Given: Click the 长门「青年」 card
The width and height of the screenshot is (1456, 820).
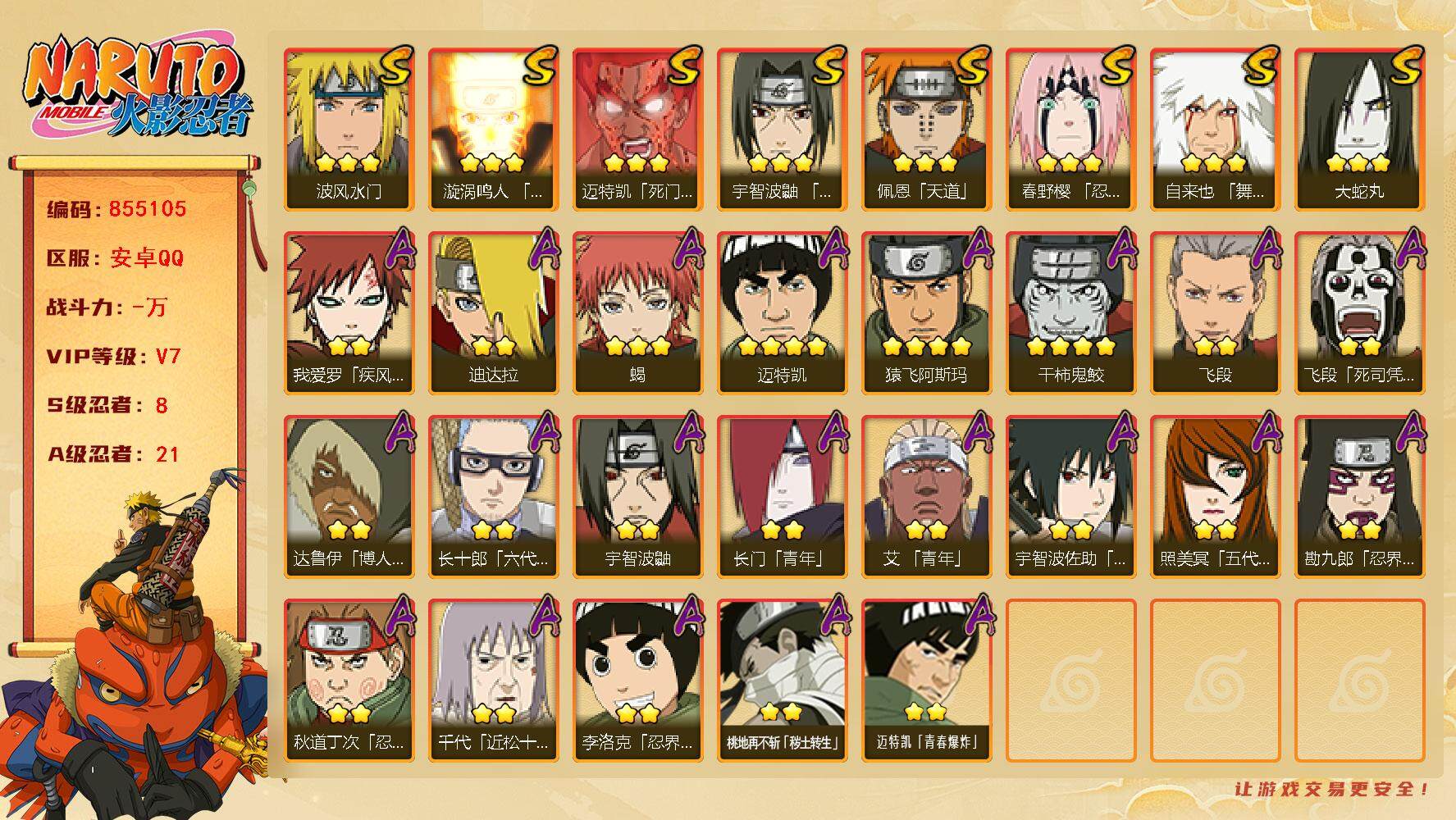Looking at the screenshot, I should click(x=782, y=497).
